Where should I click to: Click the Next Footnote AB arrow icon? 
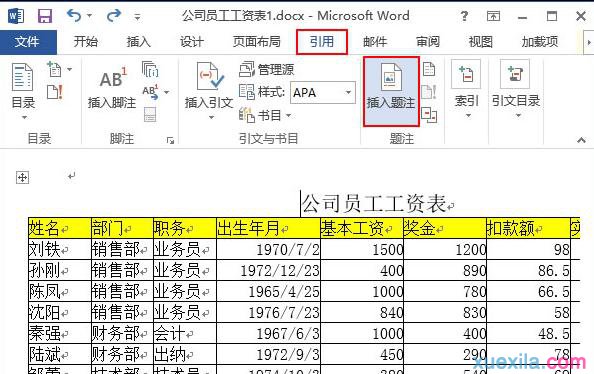tap(150, 92)
